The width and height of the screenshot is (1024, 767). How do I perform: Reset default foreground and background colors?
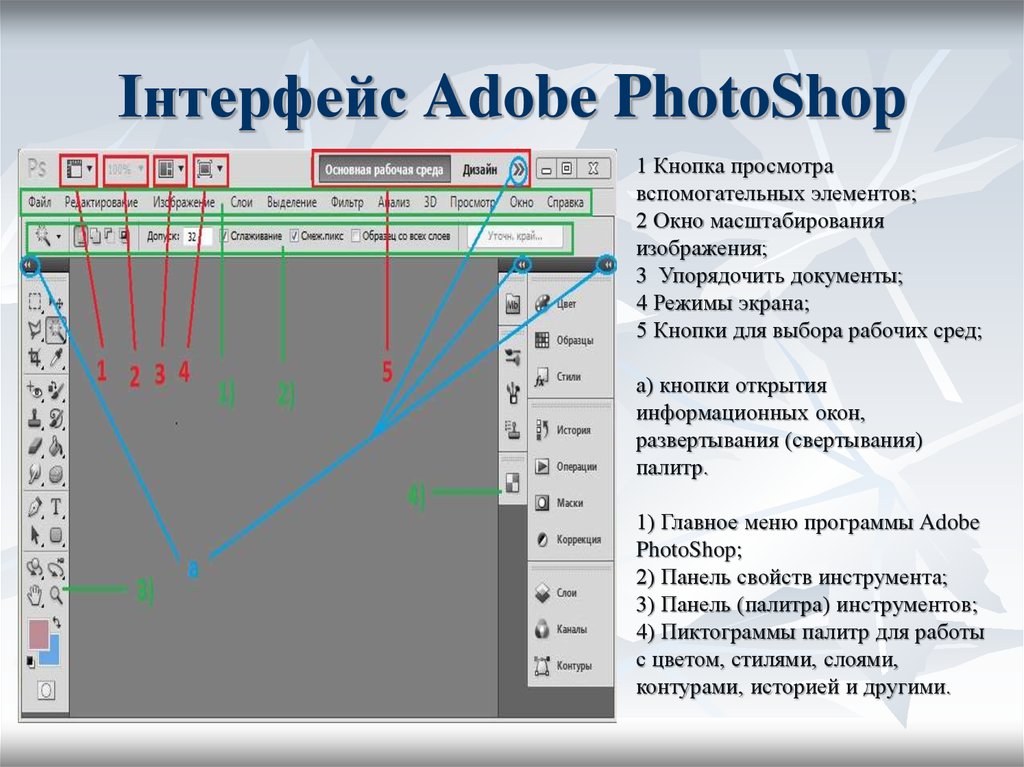(x=31, y=662)
